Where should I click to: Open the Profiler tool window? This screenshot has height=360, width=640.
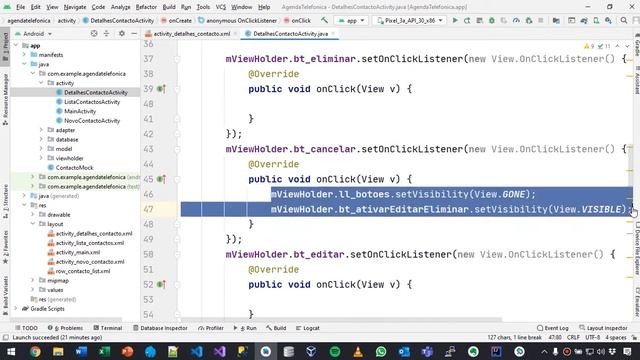[x=211, y=328]
